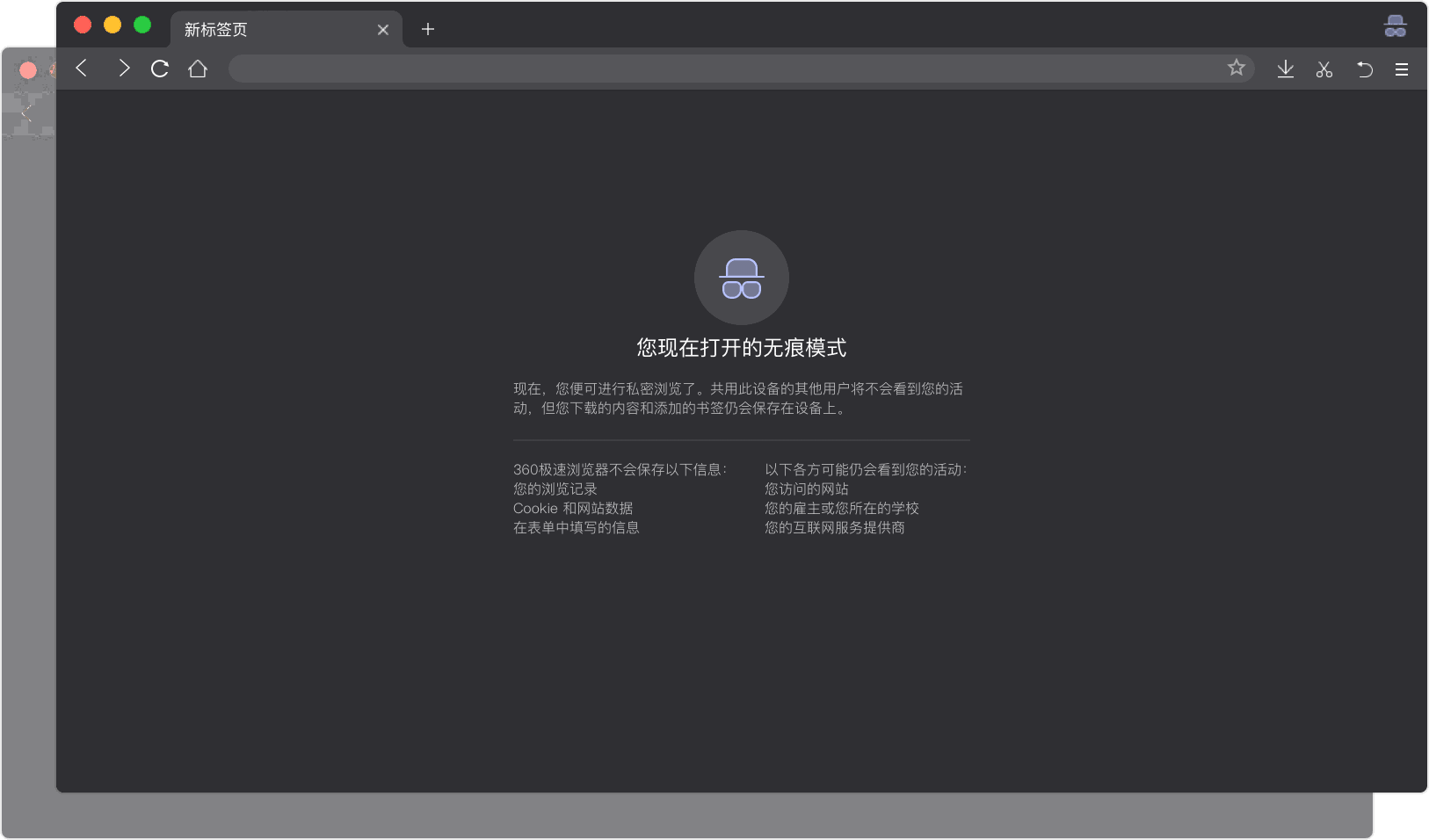Click the incognito hat and glasses logo
Viewport: 1429px width, 840px height.
pos(742,278)
